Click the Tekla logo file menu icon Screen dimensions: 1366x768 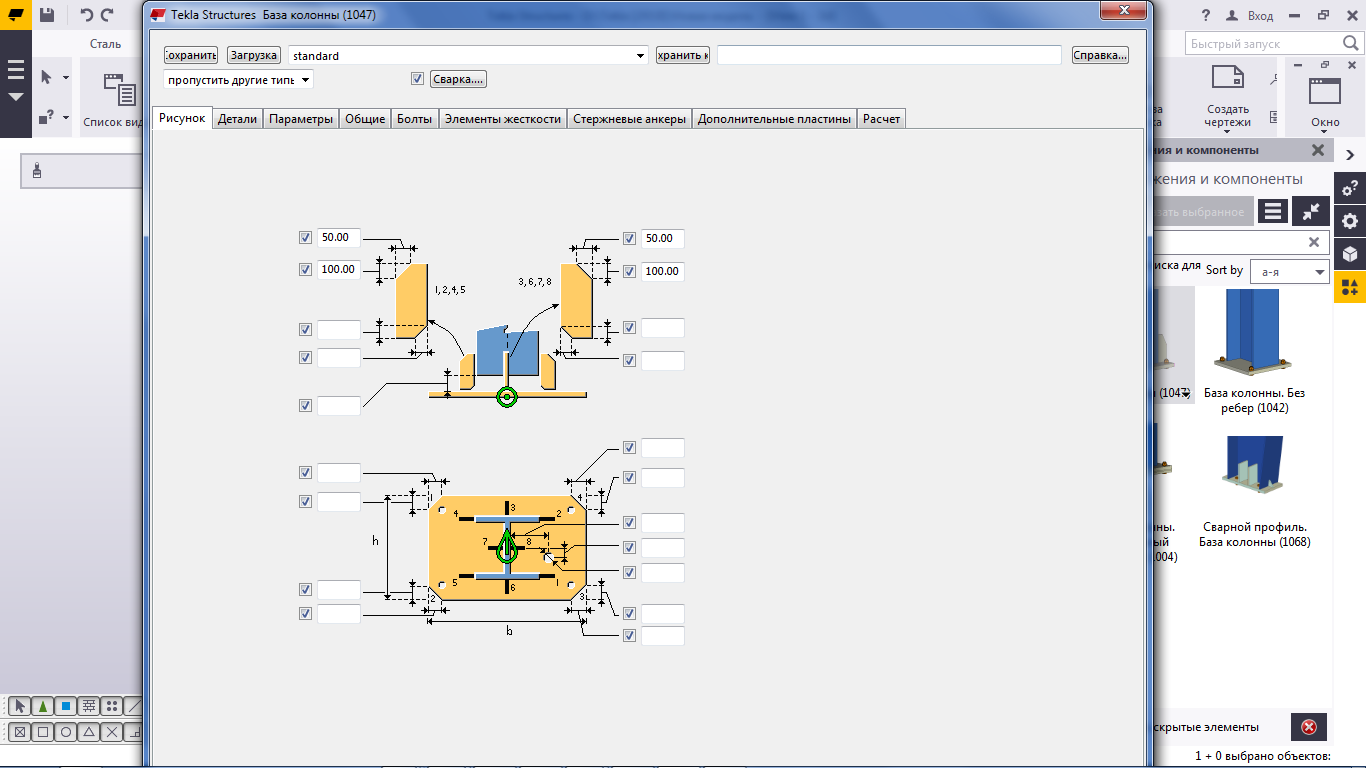(15, 15)
